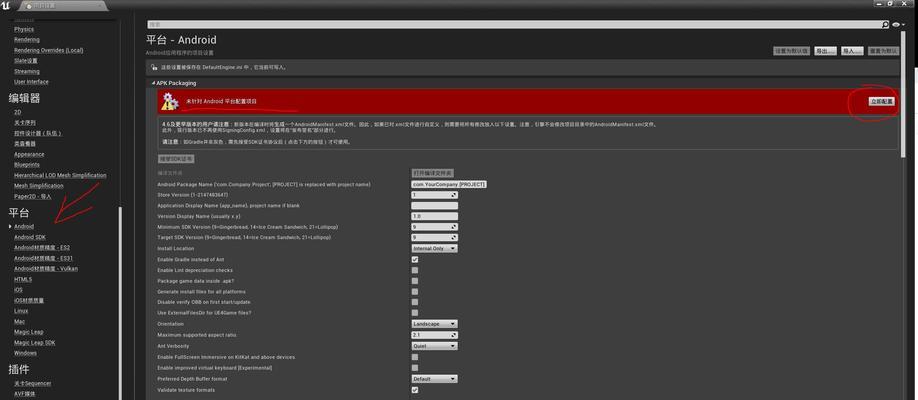
Task: Click the 导出 export button
Action: 825,51
